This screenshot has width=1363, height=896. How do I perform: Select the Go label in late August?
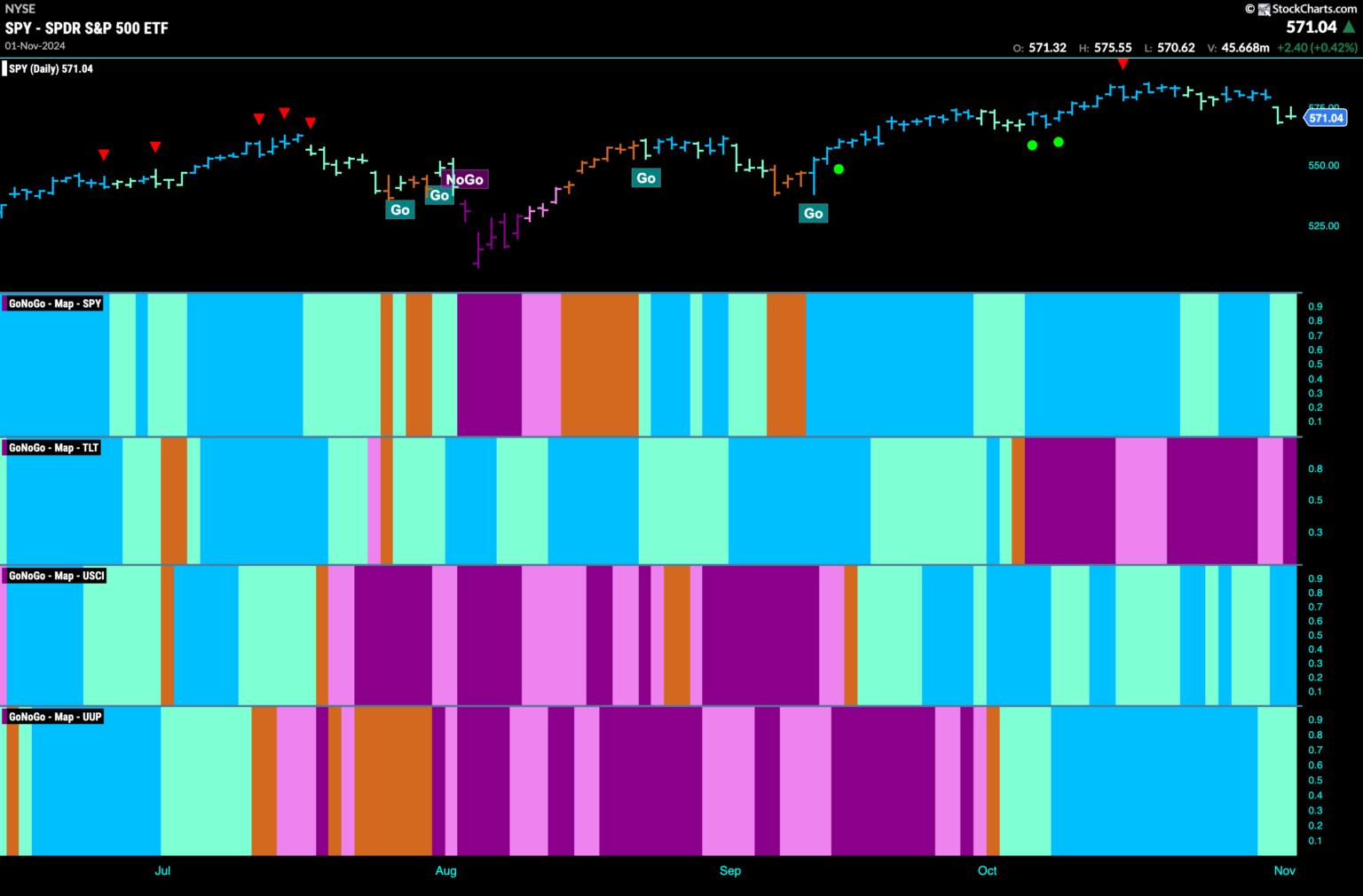(646, 178)
